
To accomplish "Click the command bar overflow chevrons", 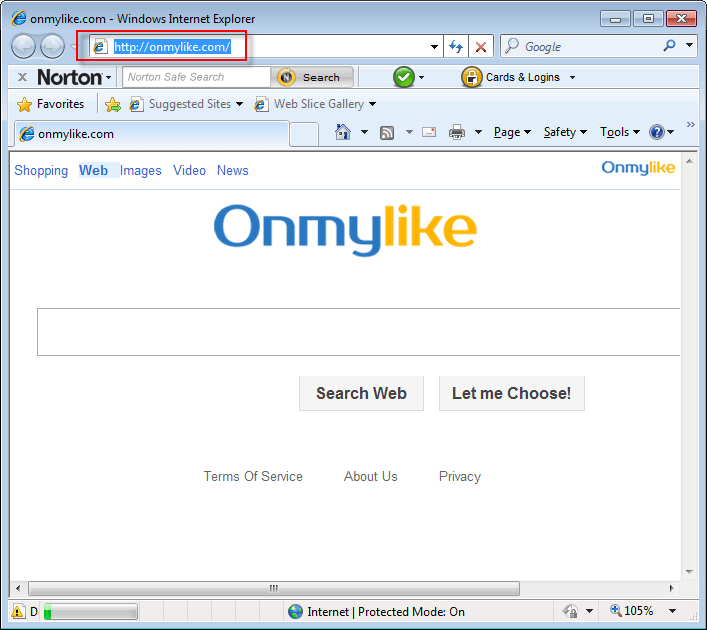I will [x=691, y=124].
